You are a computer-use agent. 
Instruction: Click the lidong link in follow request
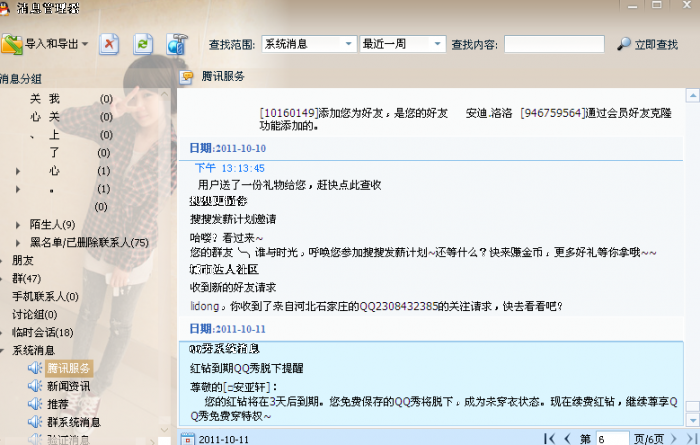click(204, 306)
